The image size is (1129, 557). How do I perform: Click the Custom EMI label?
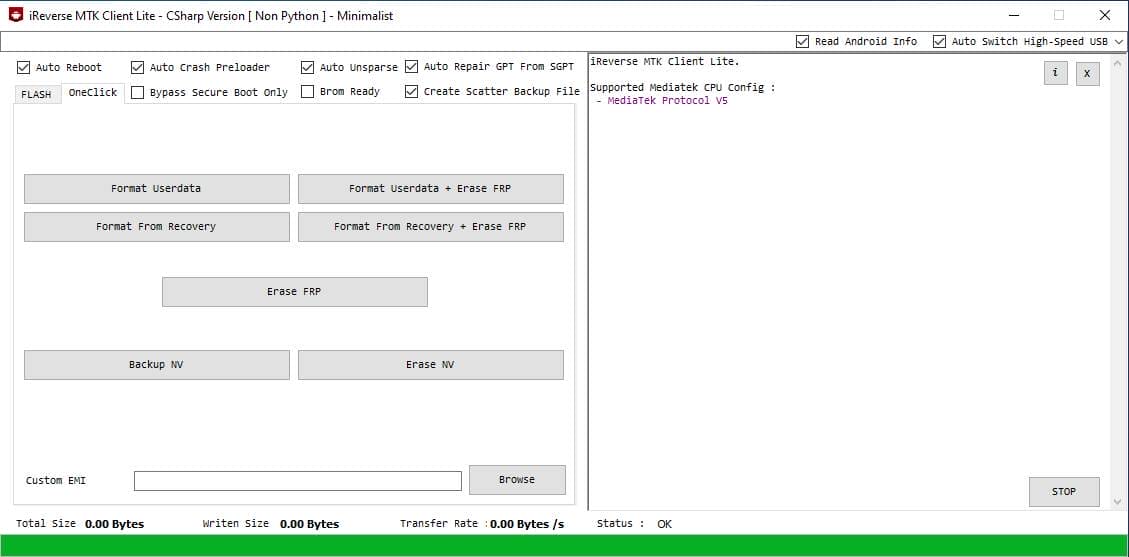pyautogui.click(x=56, y=480)
